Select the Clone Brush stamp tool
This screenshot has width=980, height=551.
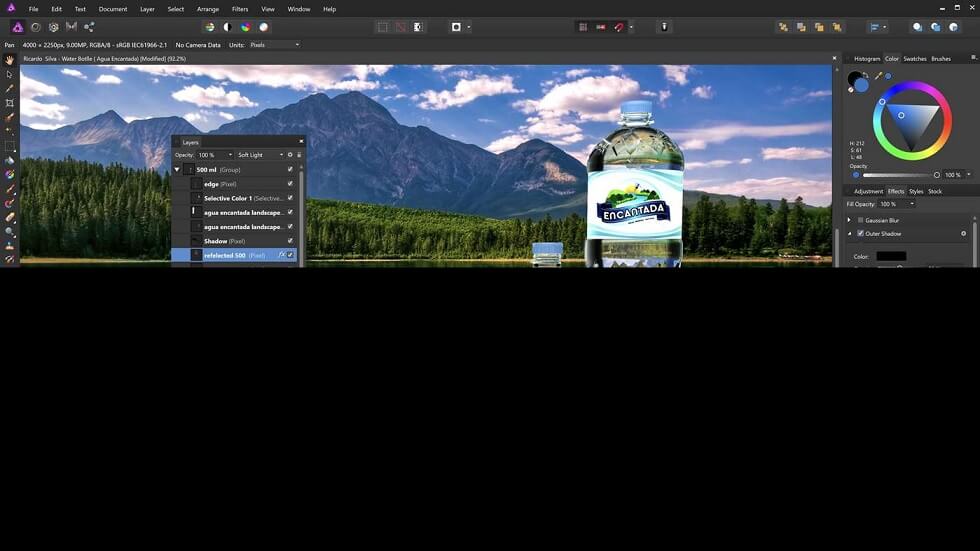(x=9, y=246)
